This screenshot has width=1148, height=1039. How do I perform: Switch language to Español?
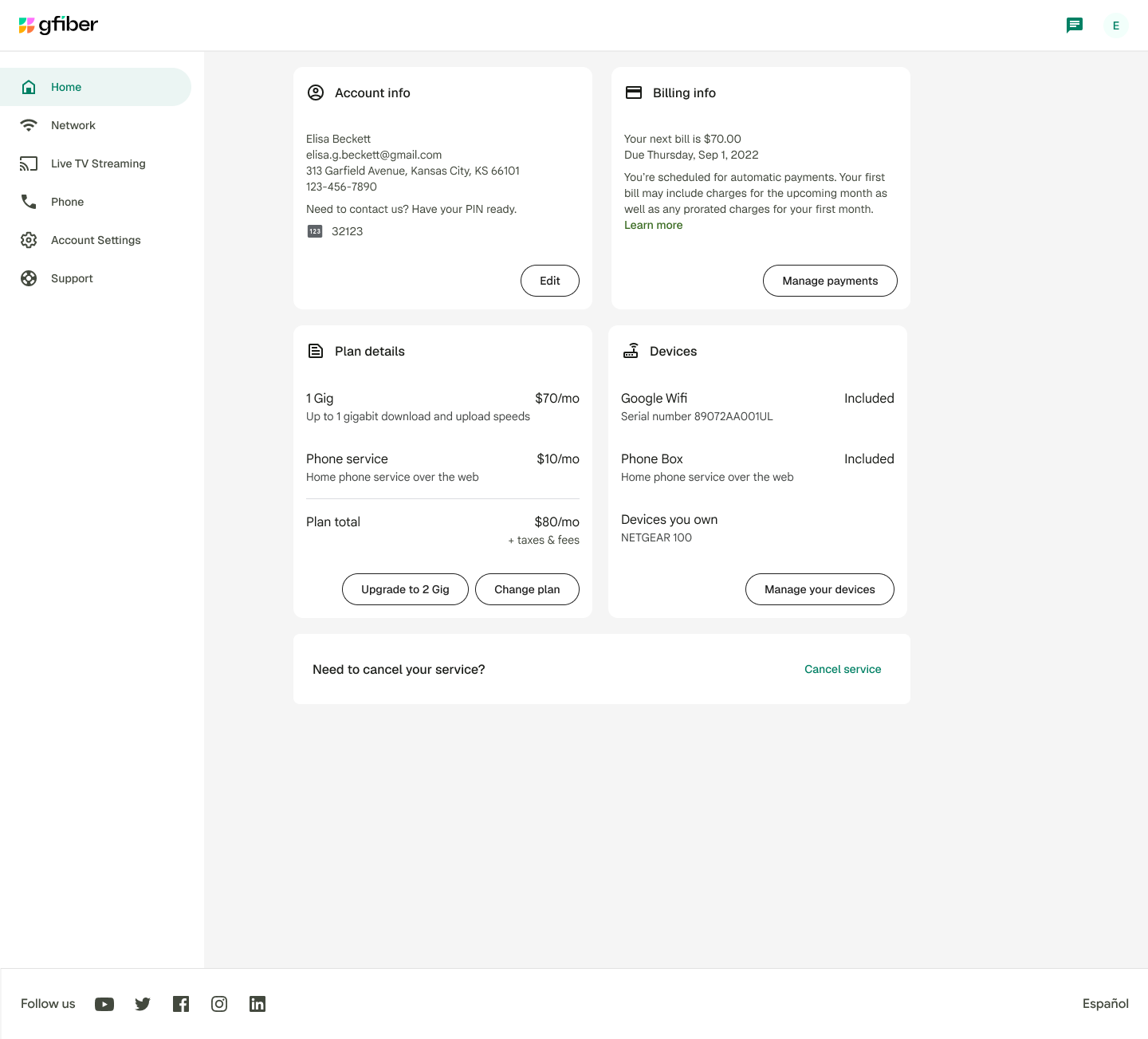pos(1105,1004)
